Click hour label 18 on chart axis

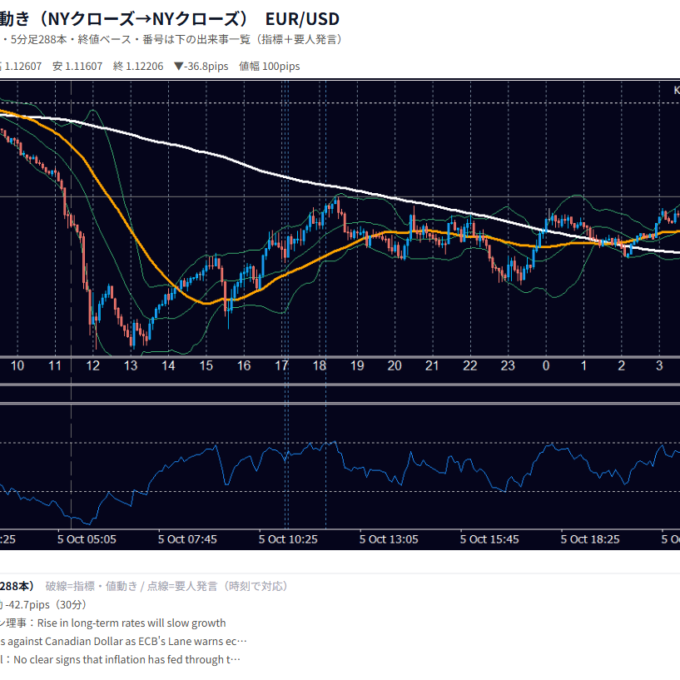(319, 366)
